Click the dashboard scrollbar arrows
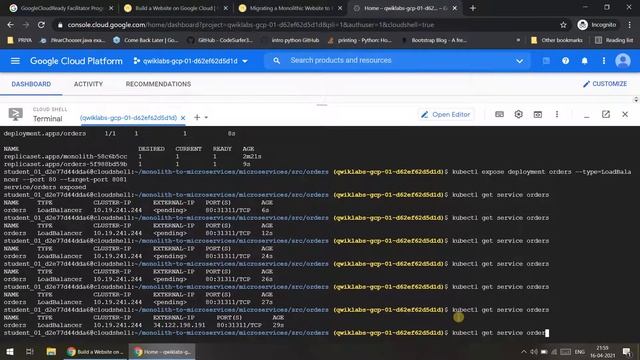The width and height of the screenshot is (640, 360). point(636,99)
